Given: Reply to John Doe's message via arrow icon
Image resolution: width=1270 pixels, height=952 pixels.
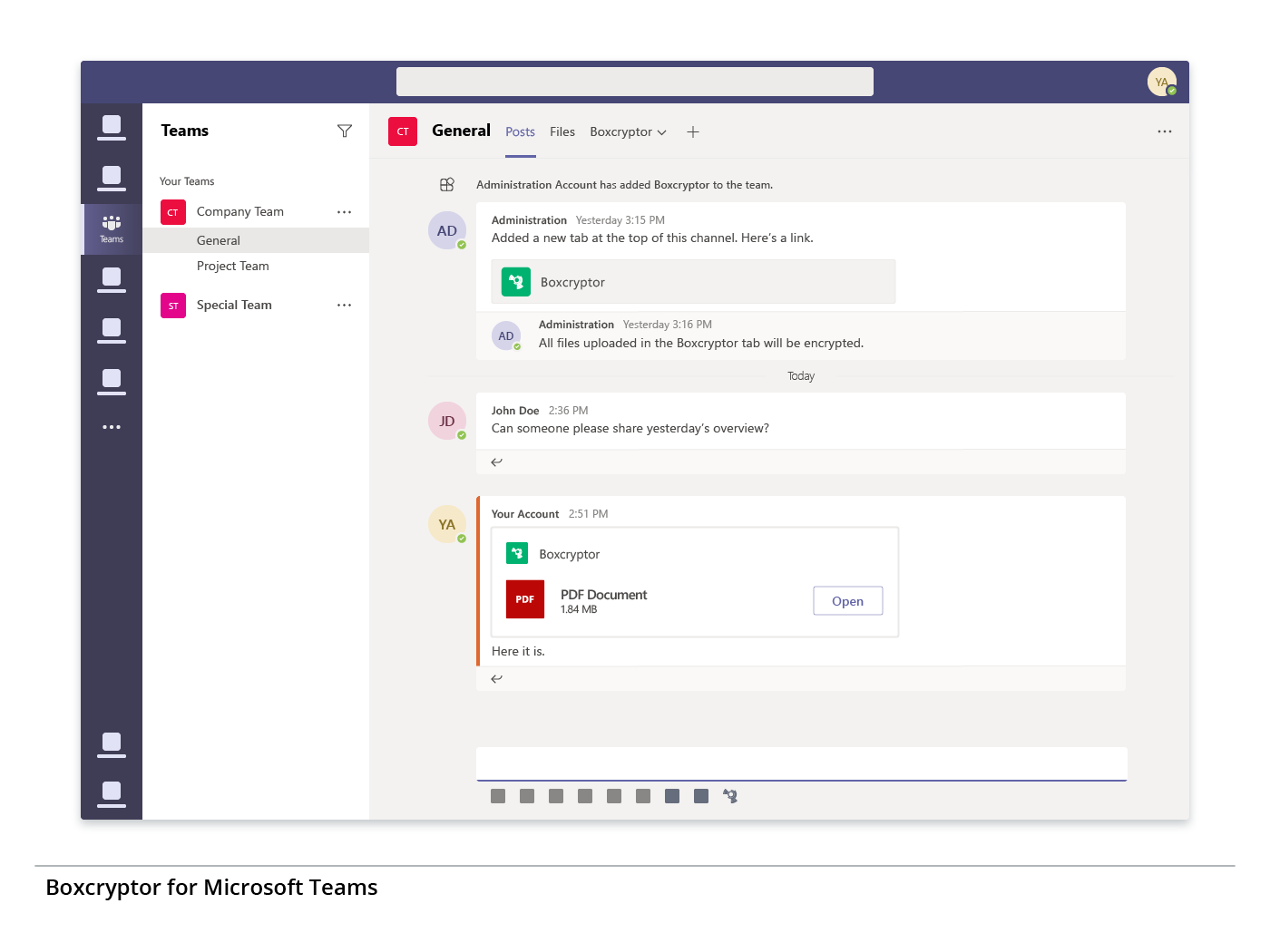Looking at the screenshot, I should pyautogui.click(x=496, y=462).
